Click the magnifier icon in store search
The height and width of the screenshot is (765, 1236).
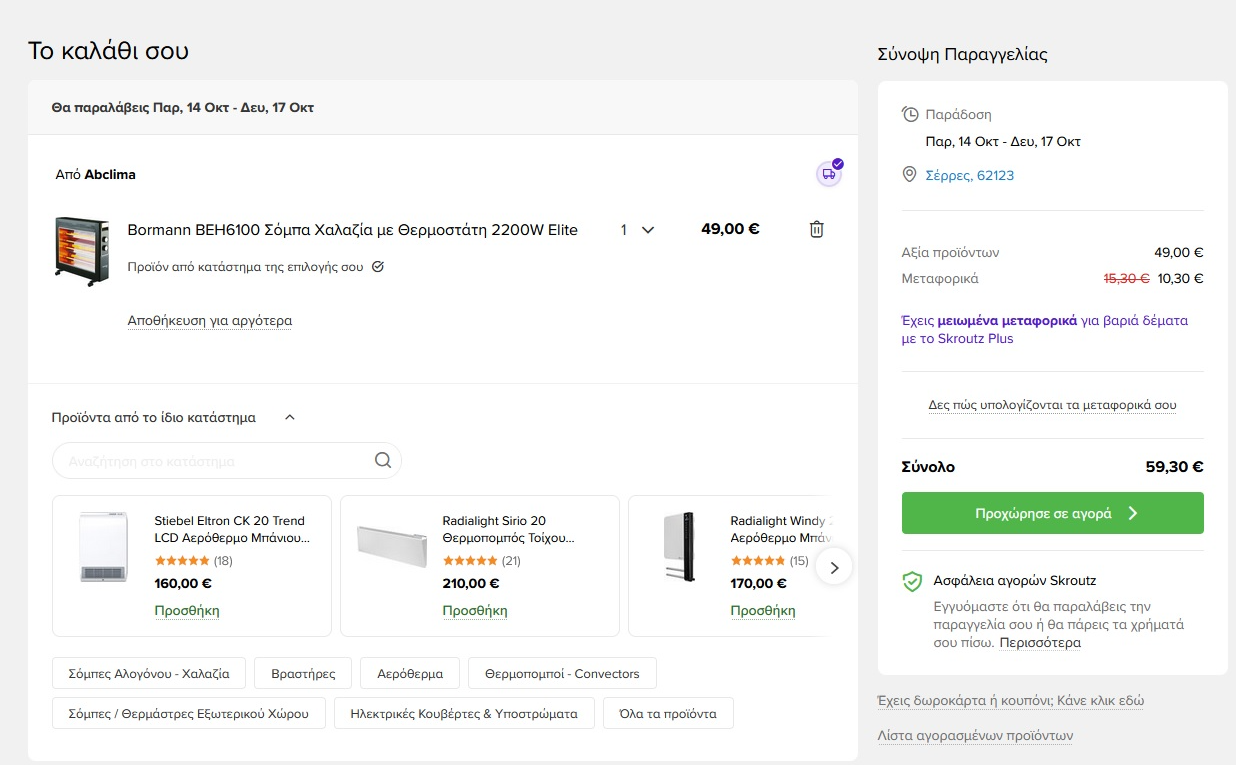click(x=383, y=461)
